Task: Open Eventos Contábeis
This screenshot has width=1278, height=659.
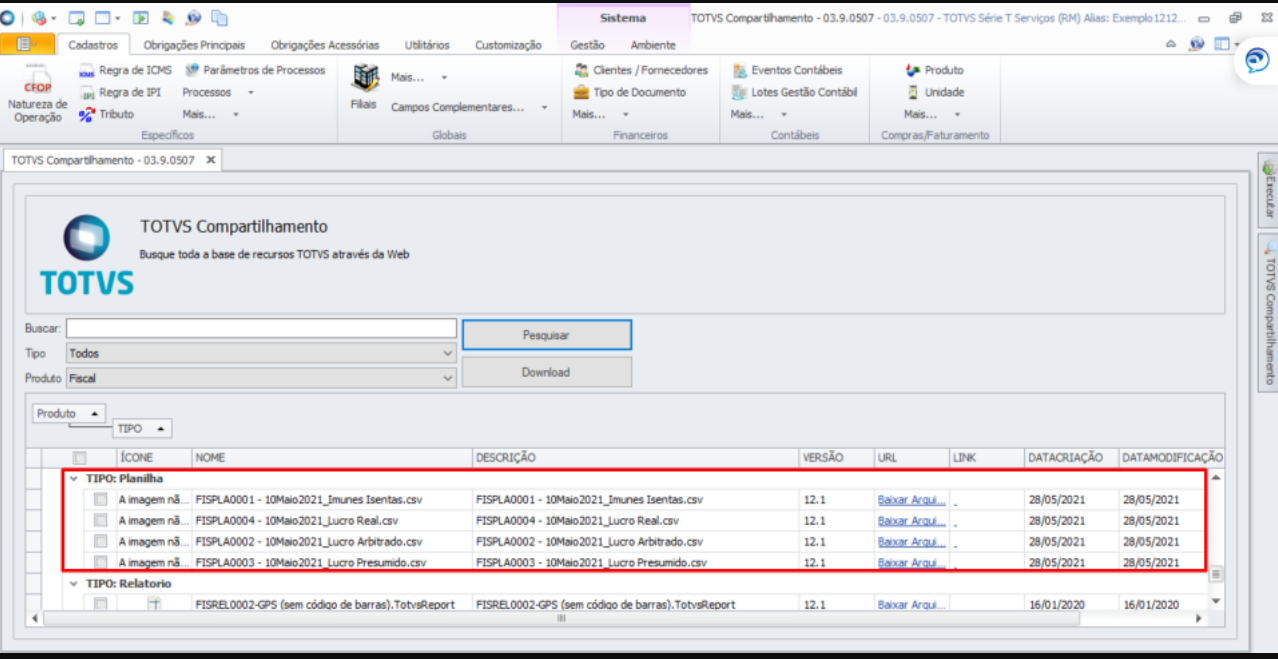Action: click(787, 70)
